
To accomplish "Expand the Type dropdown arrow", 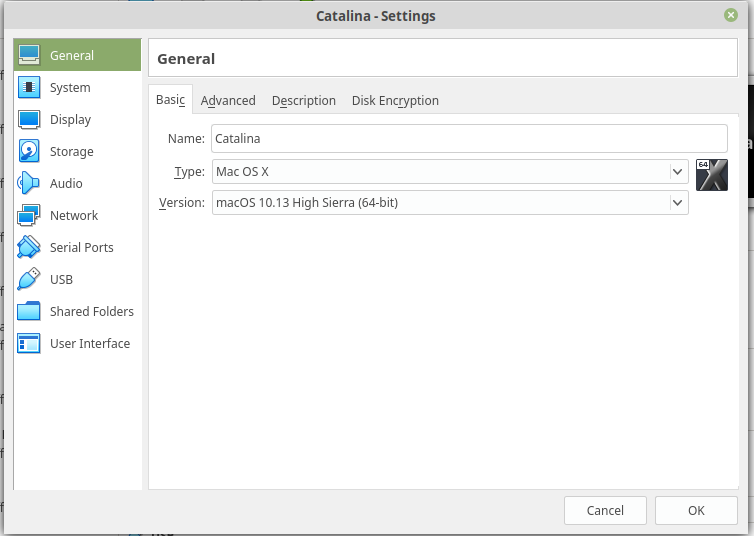I will pos(677,172).
